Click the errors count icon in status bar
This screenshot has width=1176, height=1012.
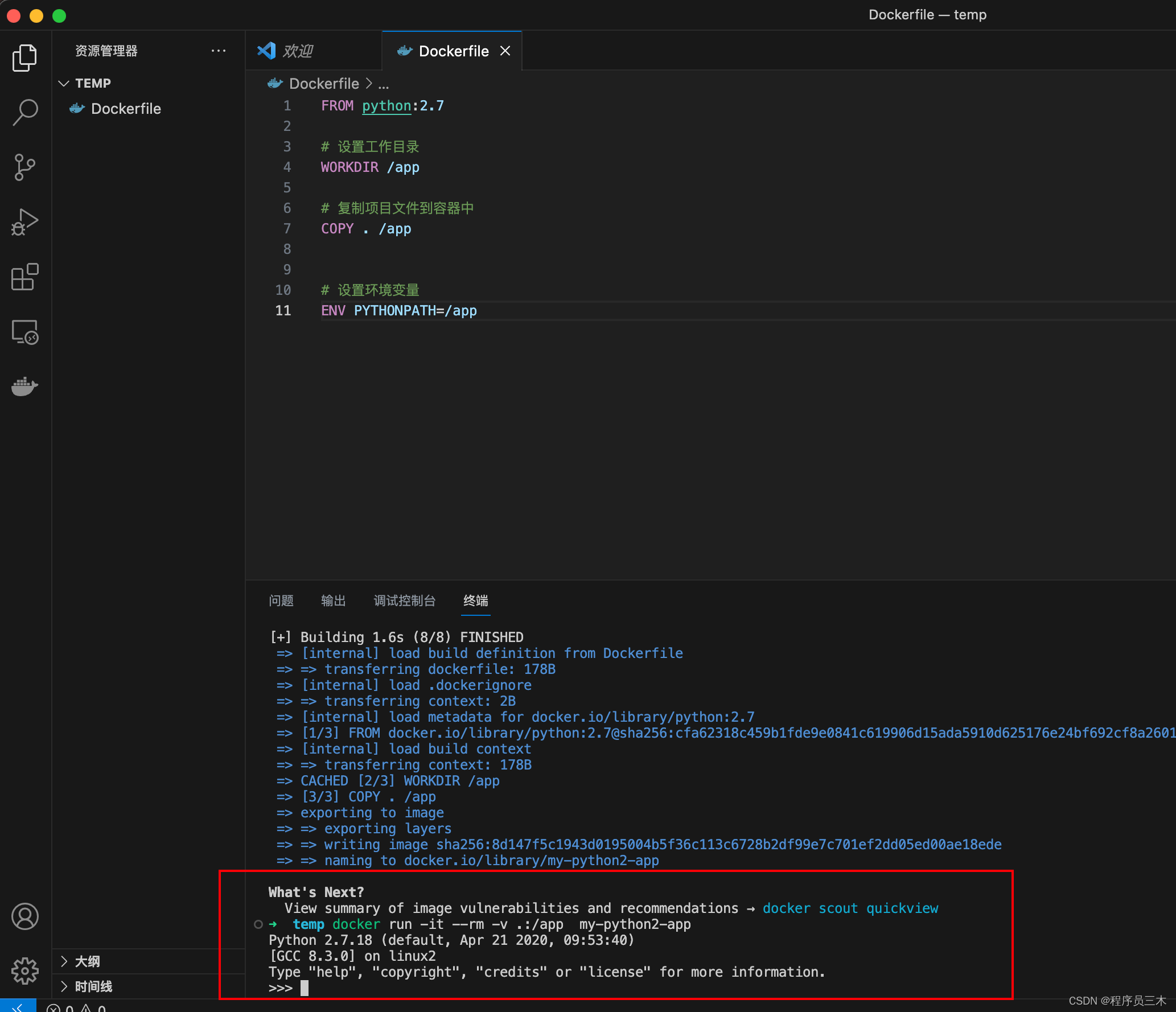[53, 1007]
